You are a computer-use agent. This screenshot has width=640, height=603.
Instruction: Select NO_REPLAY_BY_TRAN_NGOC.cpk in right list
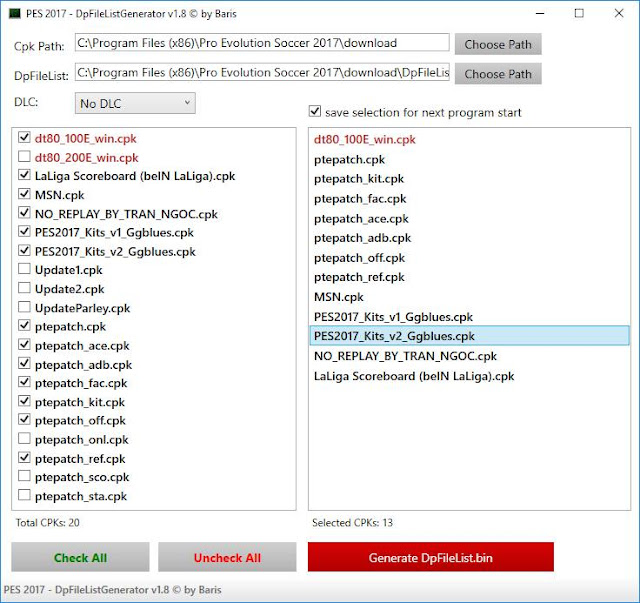(x=469, y=356)
